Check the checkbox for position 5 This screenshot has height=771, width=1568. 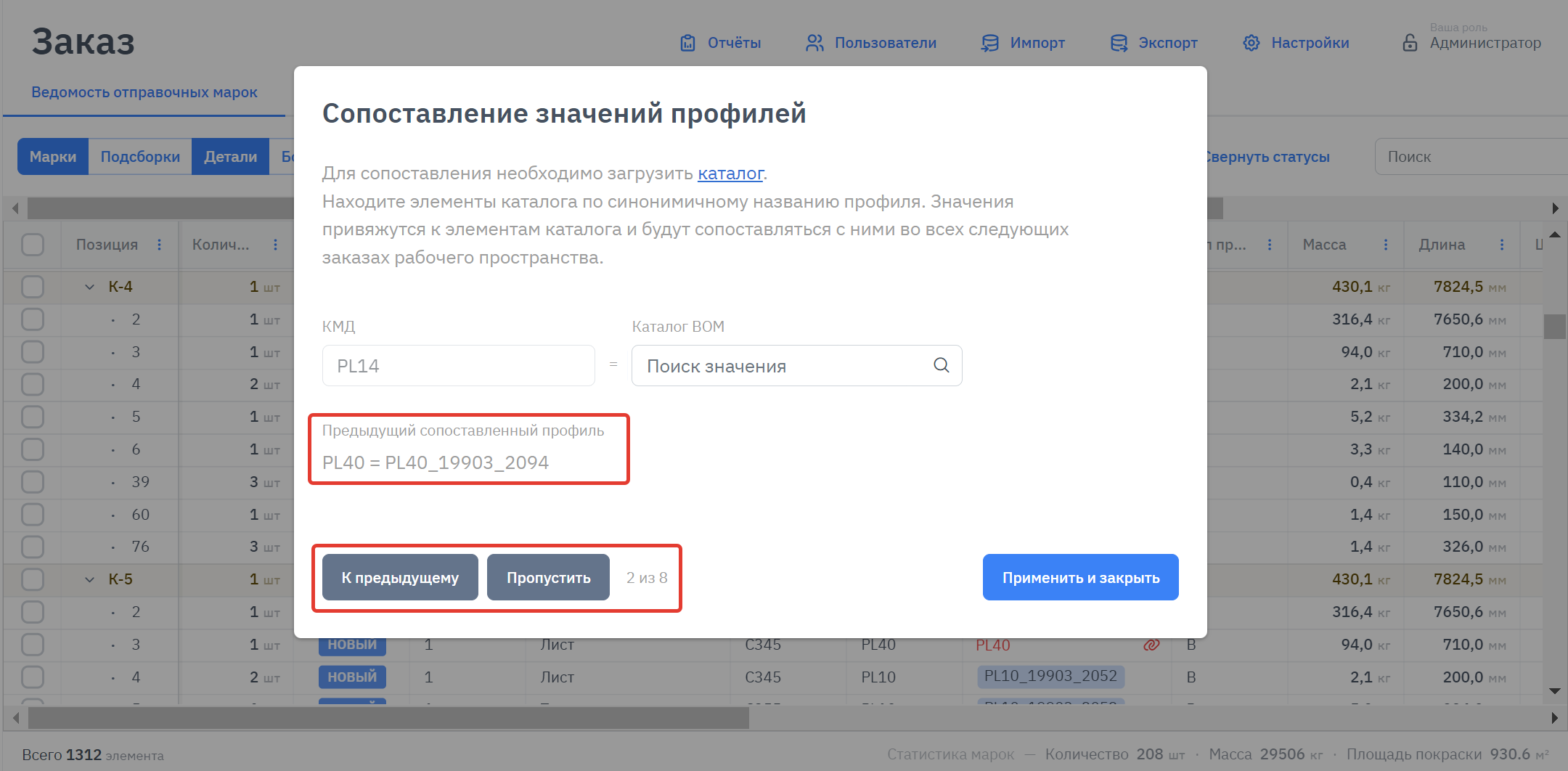click(33, 417)
